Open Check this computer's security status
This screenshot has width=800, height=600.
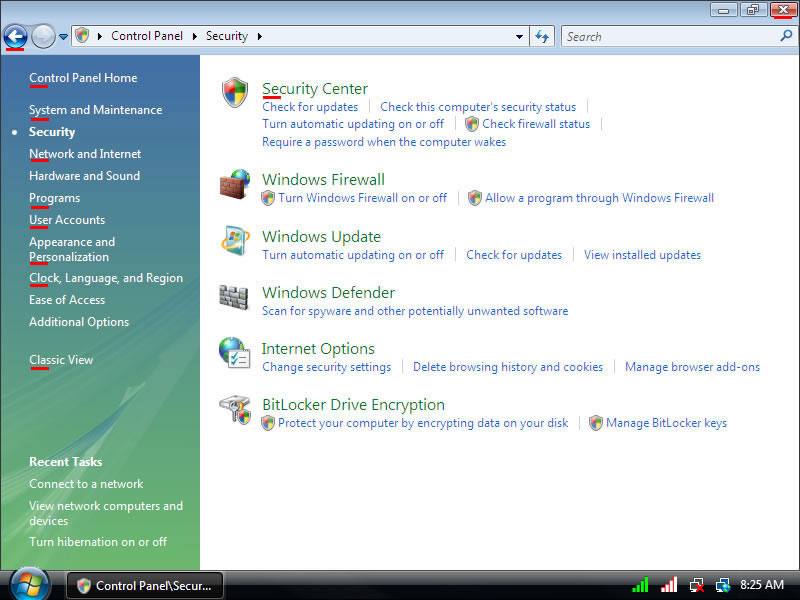[x=478, y=107]
